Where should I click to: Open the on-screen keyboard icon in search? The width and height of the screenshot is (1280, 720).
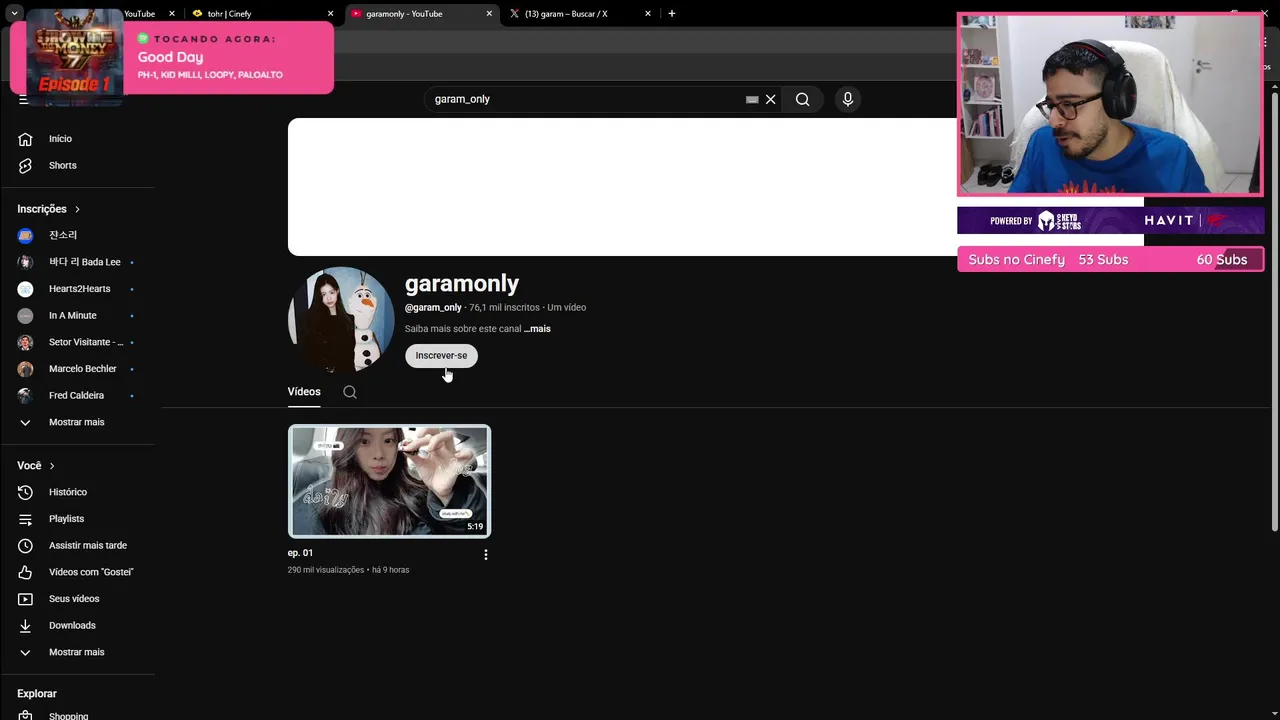[752, 99]
